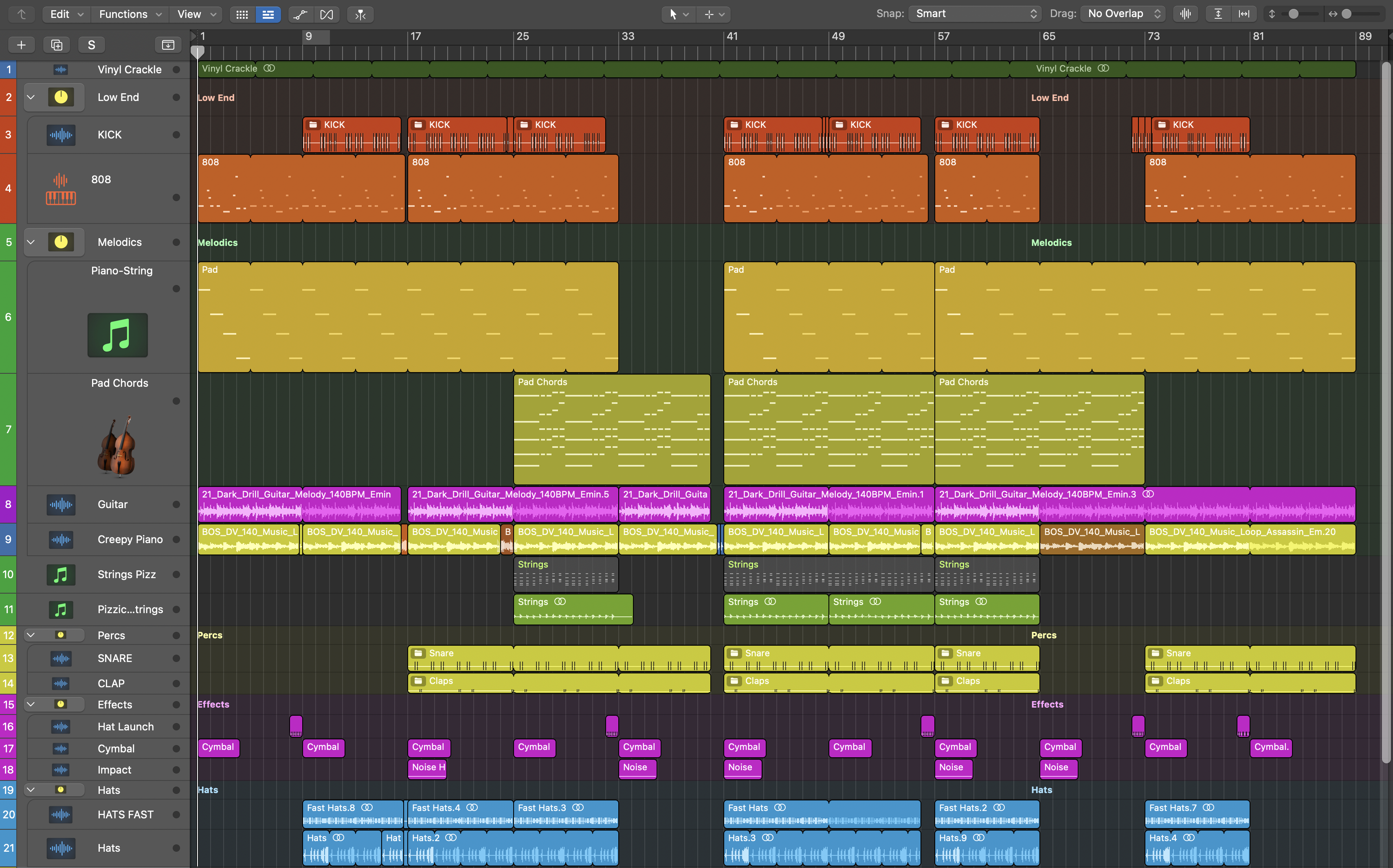Click the vertical auto zoom icon
The height and width of the screenshot is (868, 1393).
1218,14
